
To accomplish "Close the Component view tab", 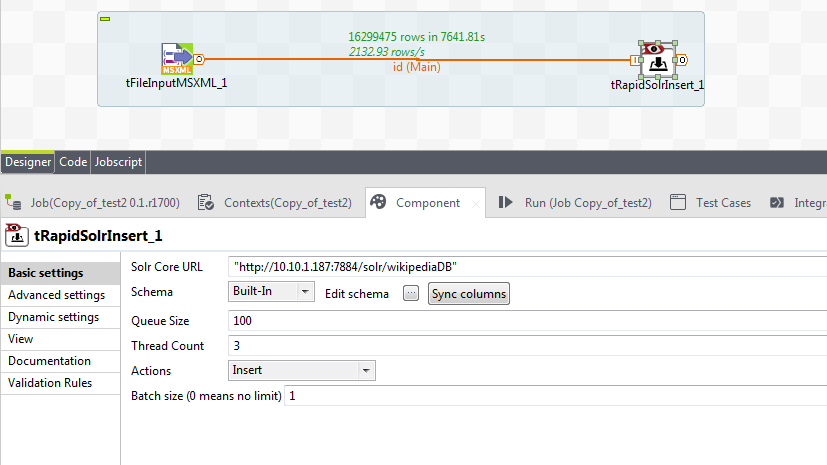I will 476,204.
